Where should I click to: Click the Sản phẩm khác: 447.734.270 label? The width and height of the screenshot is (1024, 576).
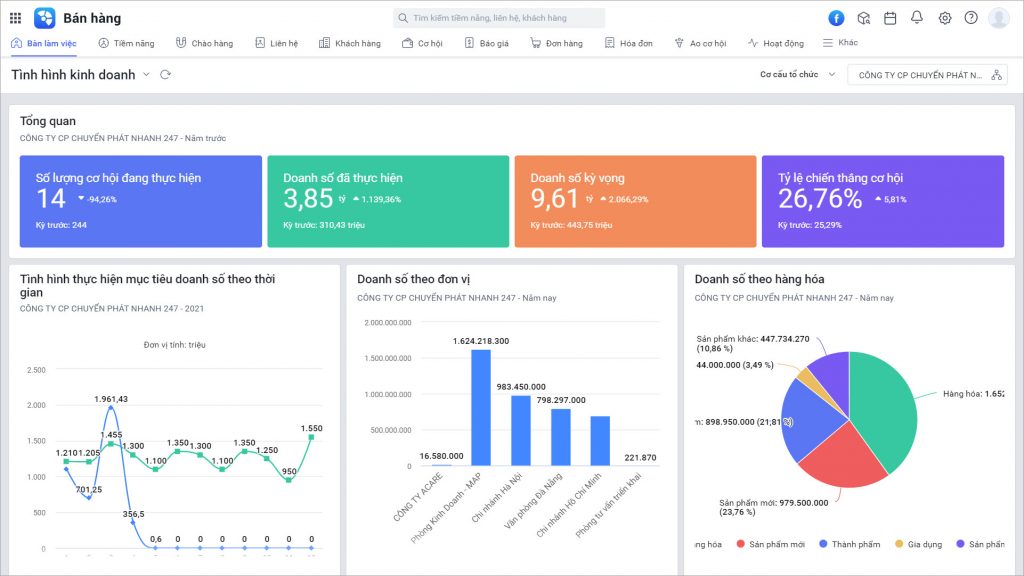tap(753, 344)
